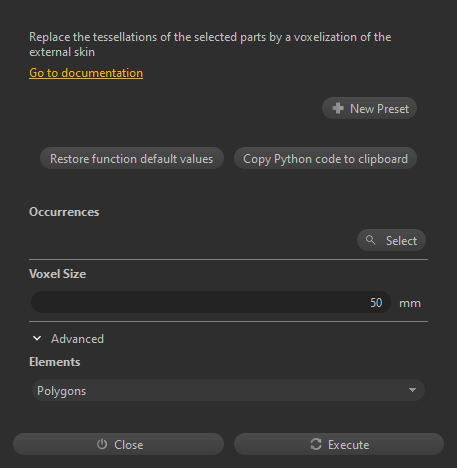Select occurrences with the Select button
This screenshot has height=468, width=457.
point(391,240)
